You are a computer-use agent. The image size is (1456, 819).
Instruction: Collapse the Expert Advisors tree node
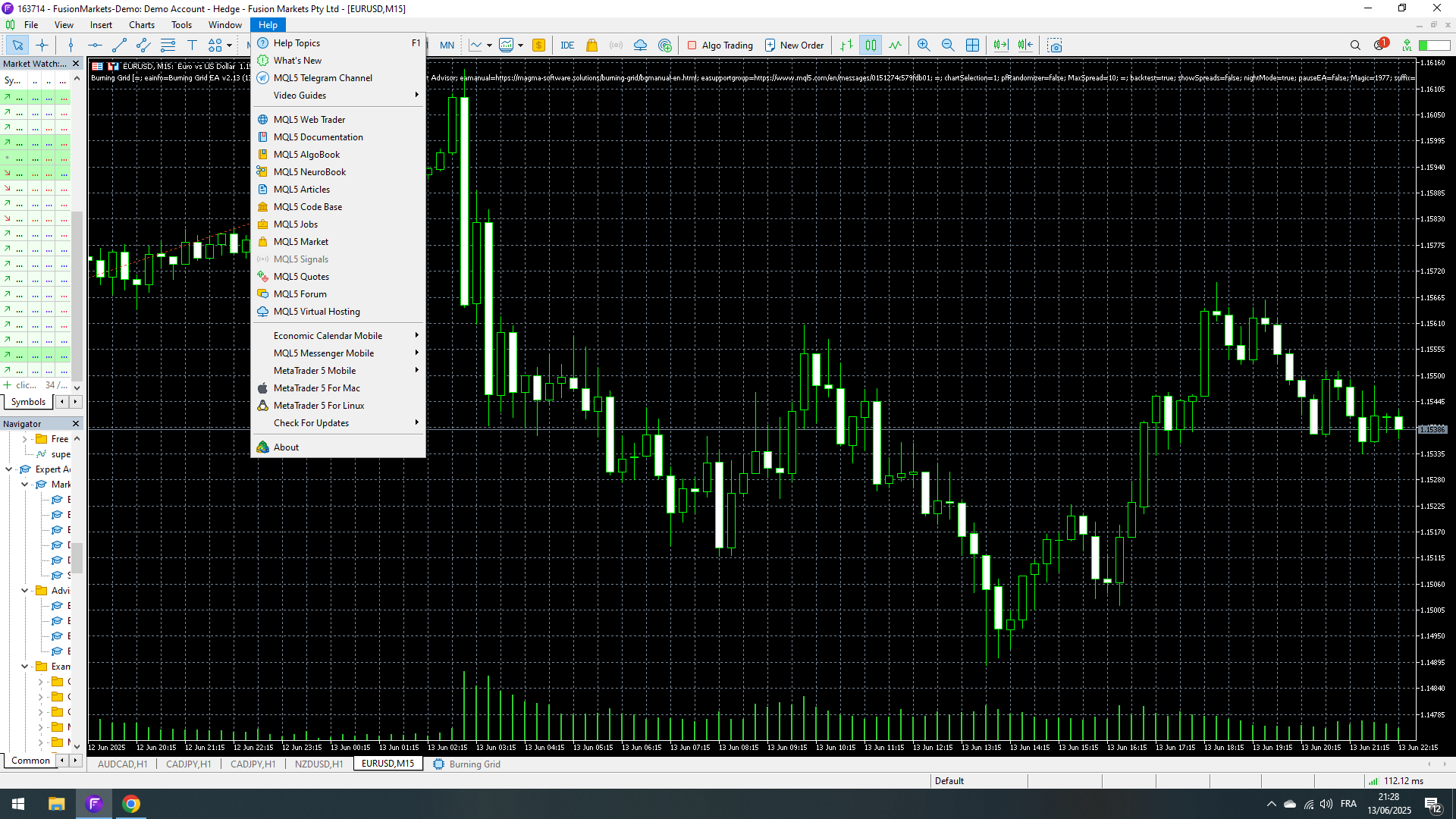(9, 469)
